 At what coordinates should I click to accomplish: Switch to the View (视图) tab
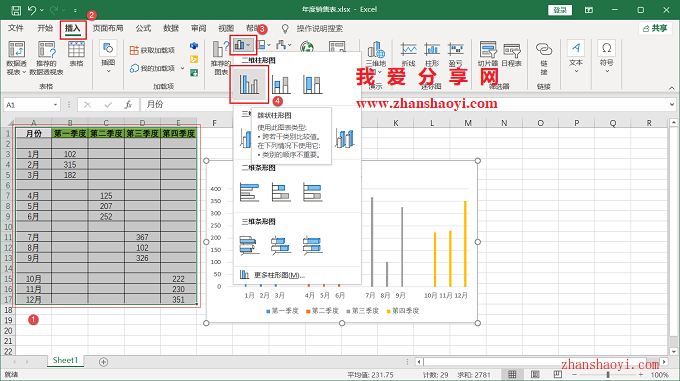coord(226,28)
